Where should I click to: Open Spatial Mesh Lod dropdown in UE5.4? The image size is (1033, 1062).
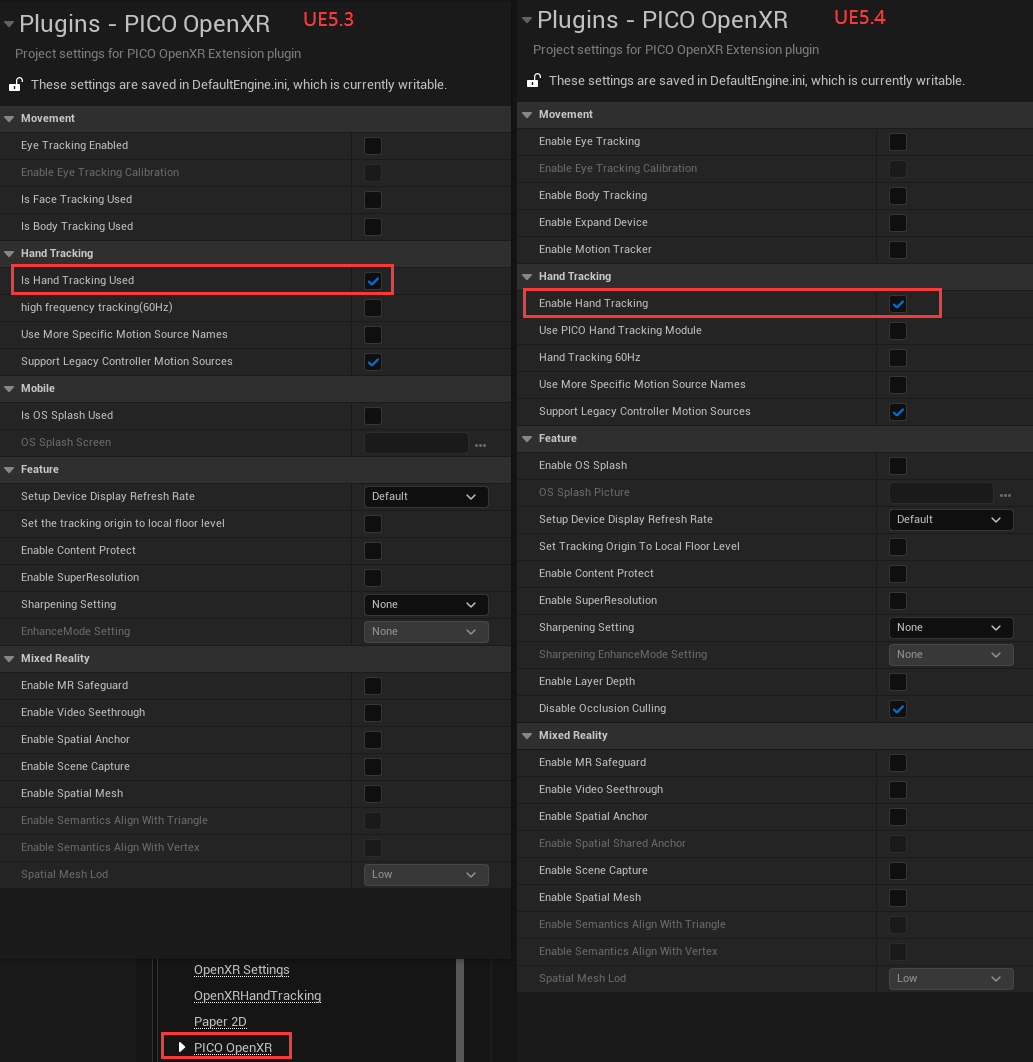[x=951, y=979]
